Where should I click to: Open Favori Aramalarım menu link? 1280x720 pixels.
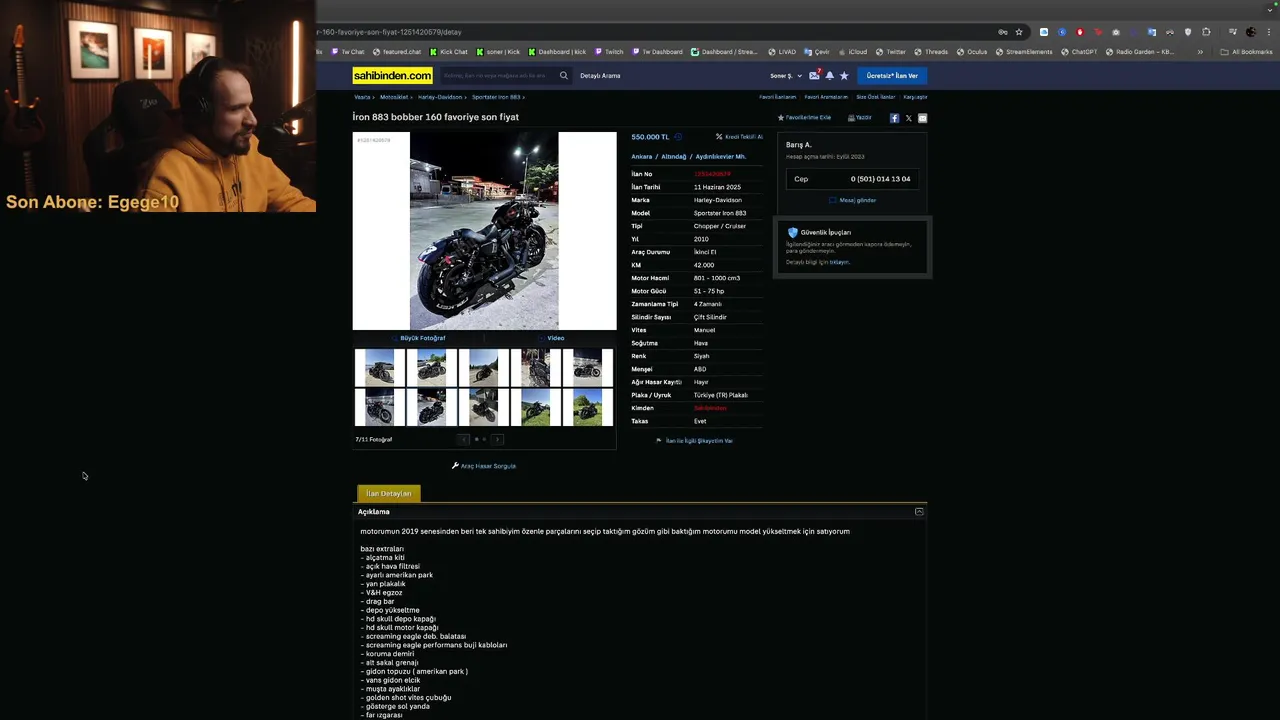(x=826, y=97)
